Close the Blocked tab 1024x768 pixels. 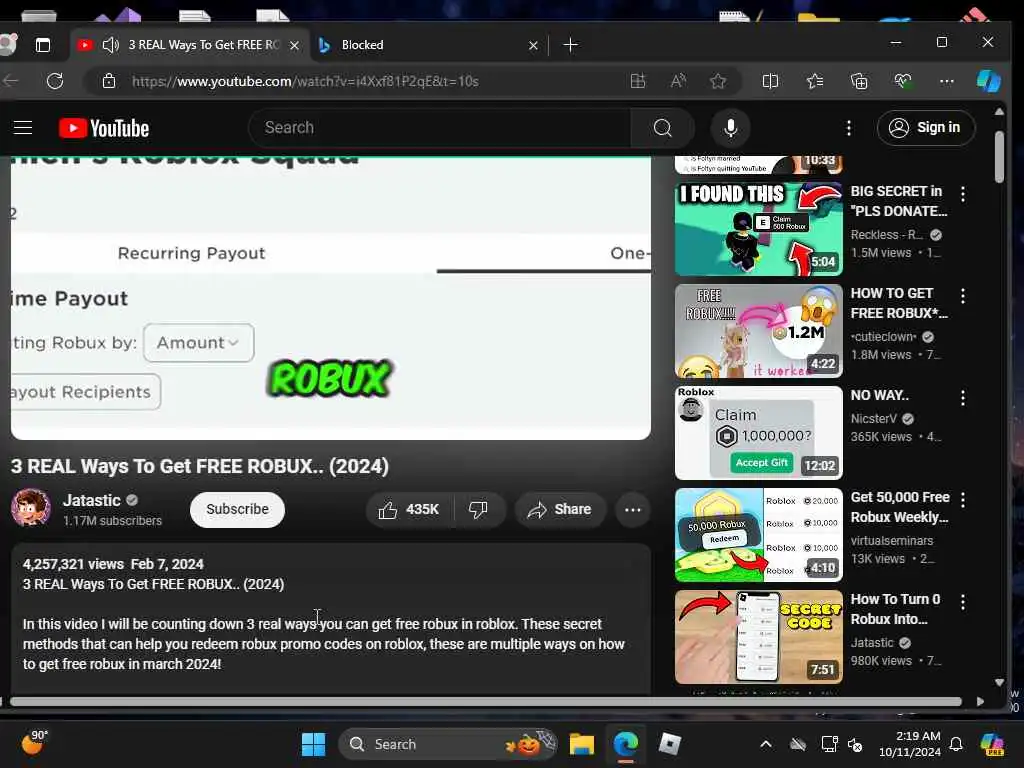coord(533,45)
